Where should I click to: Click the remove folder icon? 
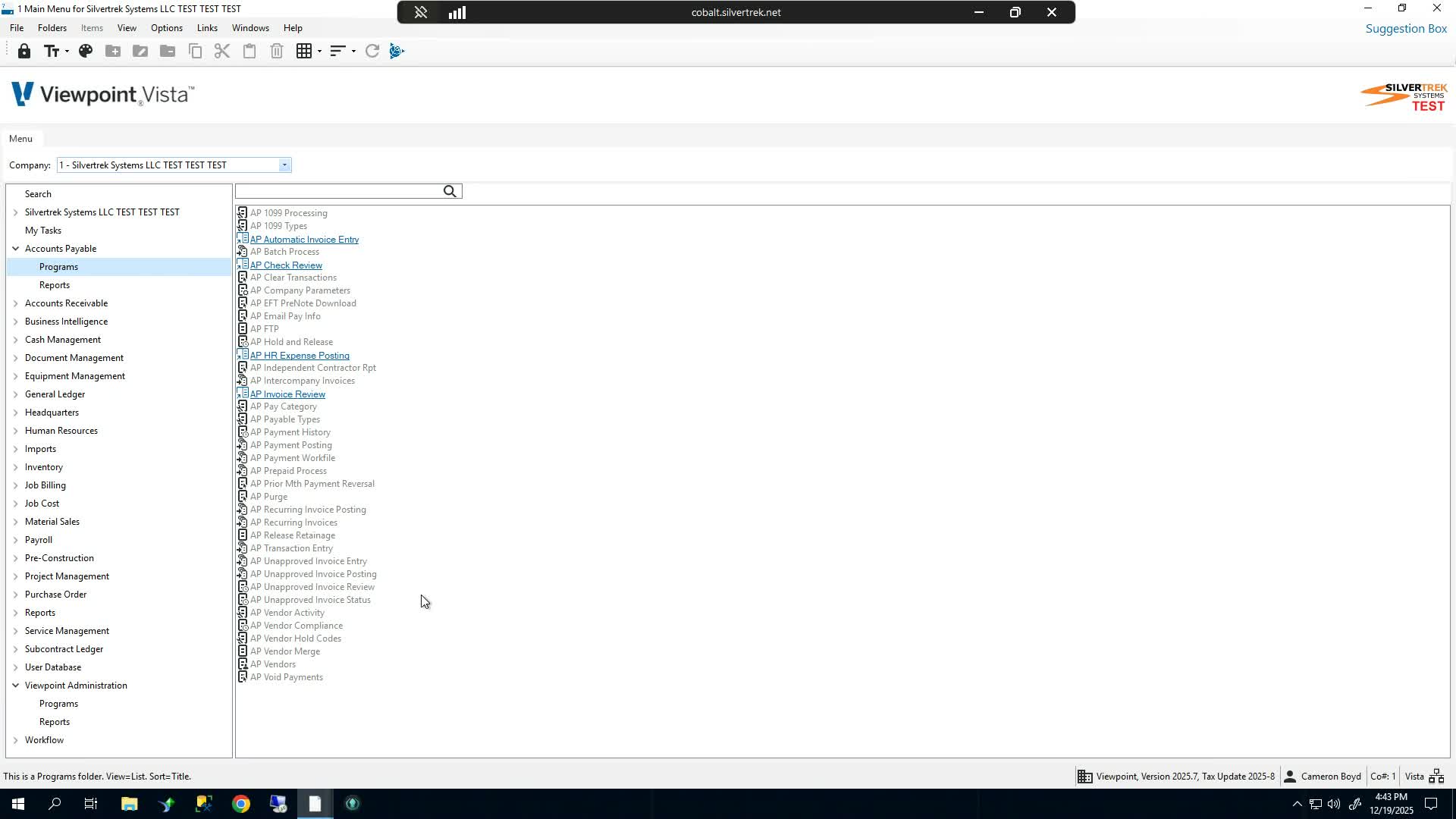168,51
